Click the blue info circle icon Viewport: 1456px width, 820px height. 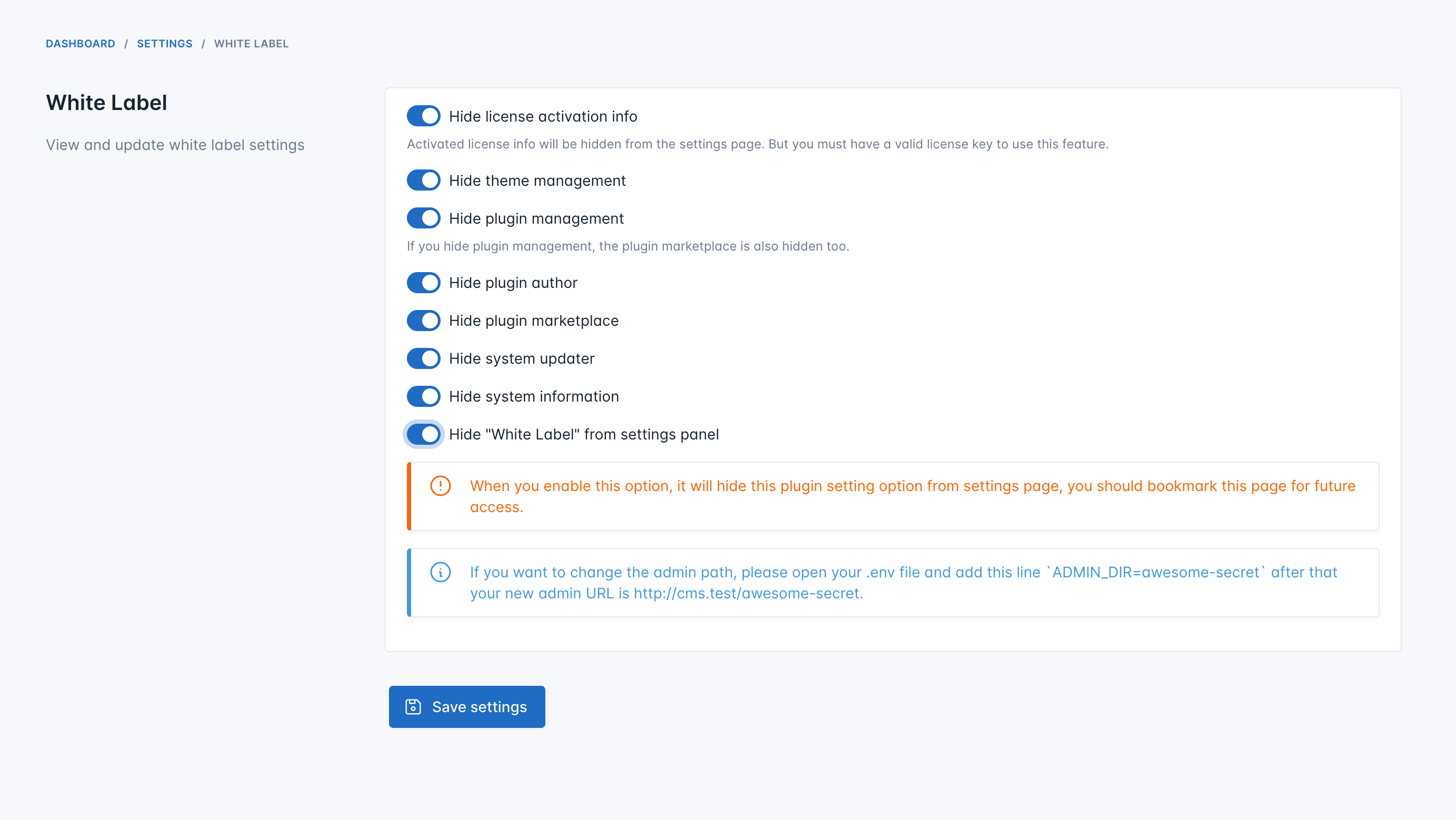[440, 572]
